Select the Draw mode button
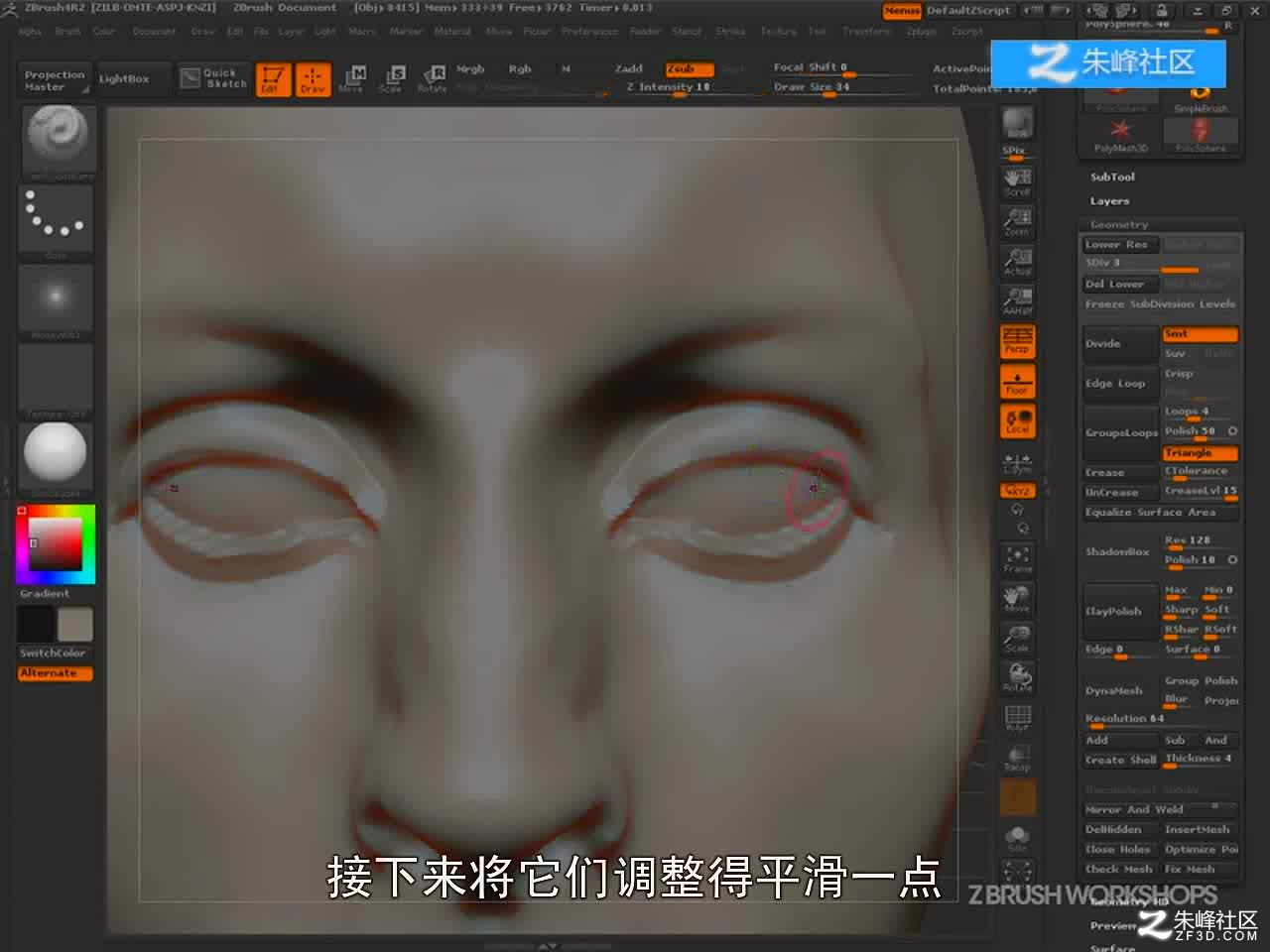The width and height of the screenshot is (1270, 952). 313,79
